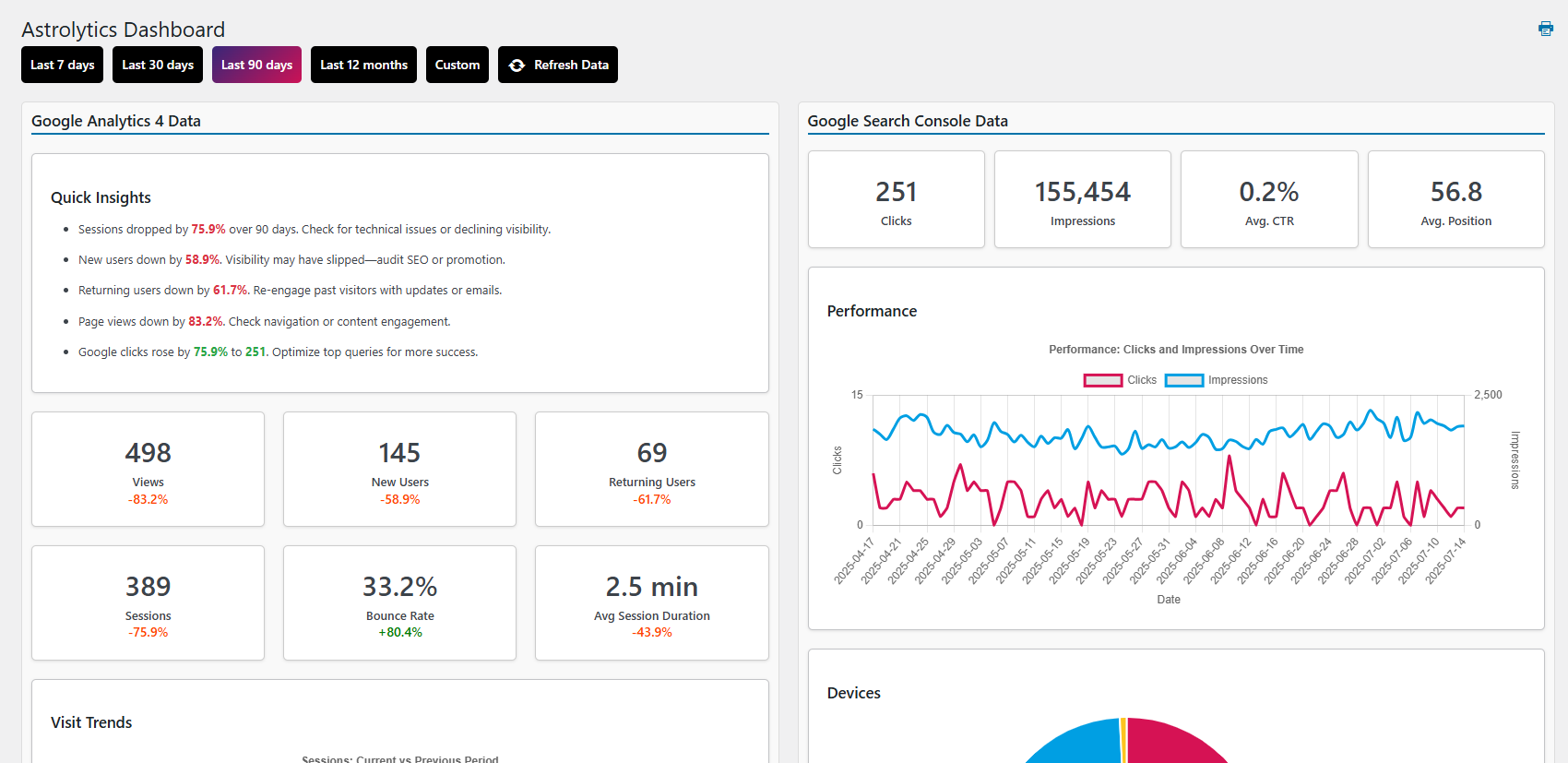Click the 2025-04-17 date label on chart
Image resolution: width=1568 pixels, height=763 pixels.
[853, 561]
